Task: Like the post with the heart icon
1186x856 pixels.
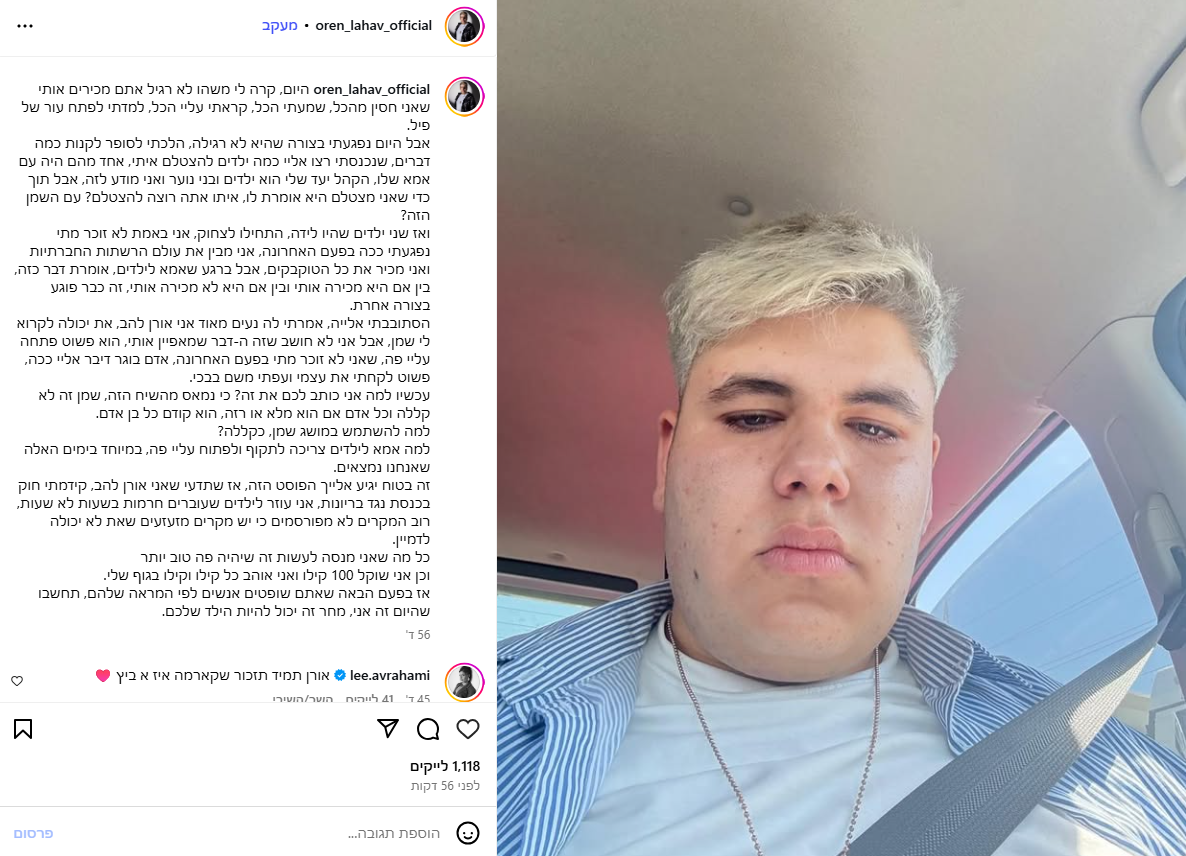Action: coord(468,729)
